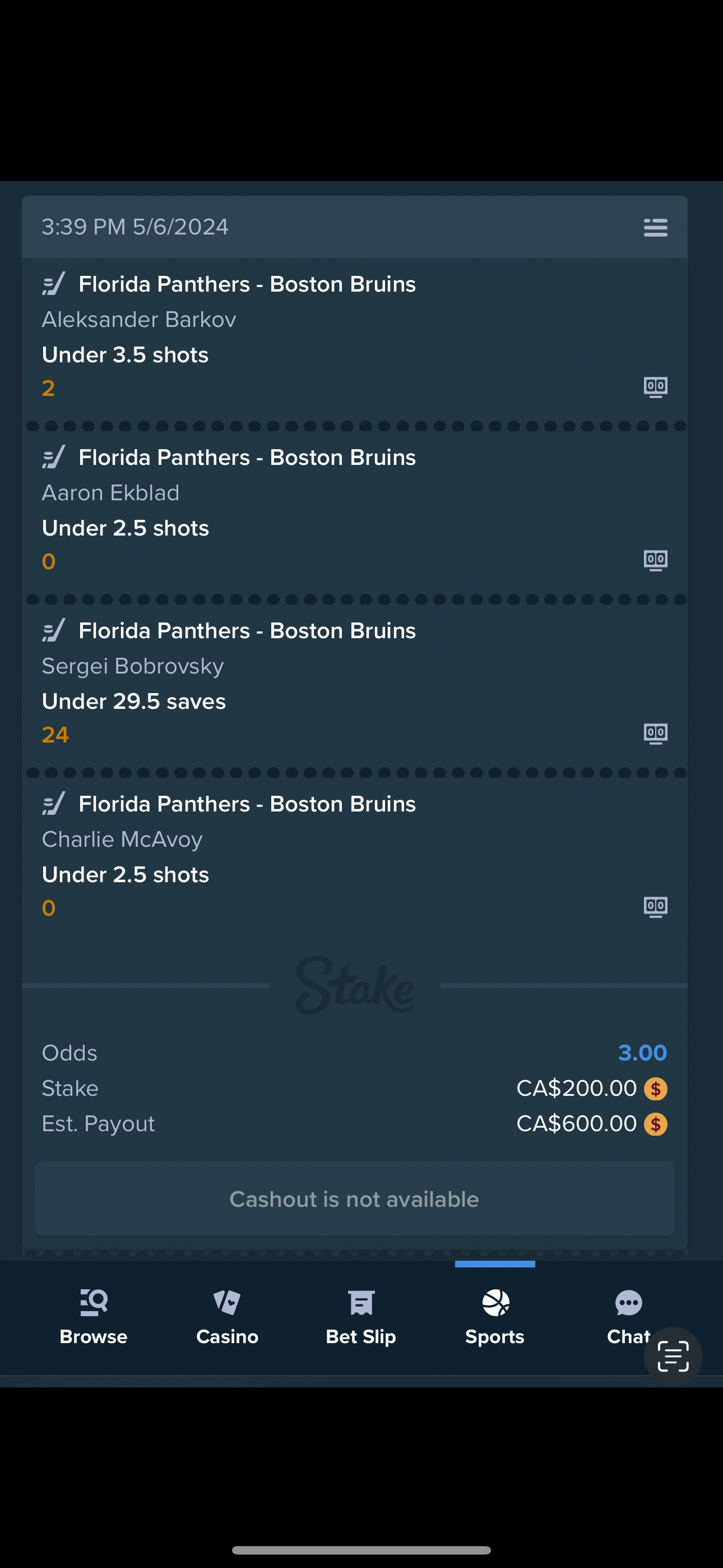Tap the 3:39 PM 5/6/2024 bet header
The height and width of the screenshot is (1568, 723).
(355, 227)
